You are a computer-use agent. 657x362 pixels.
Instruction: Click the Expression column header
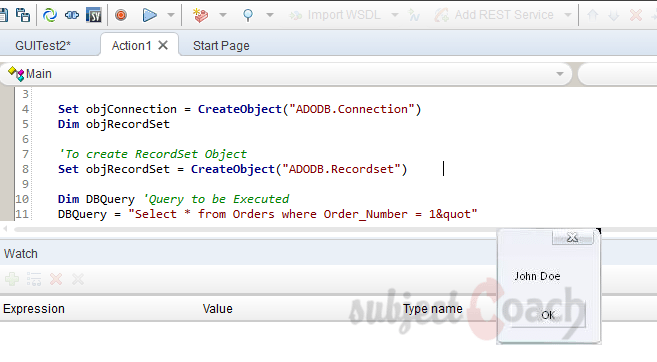tap(34, 309)
